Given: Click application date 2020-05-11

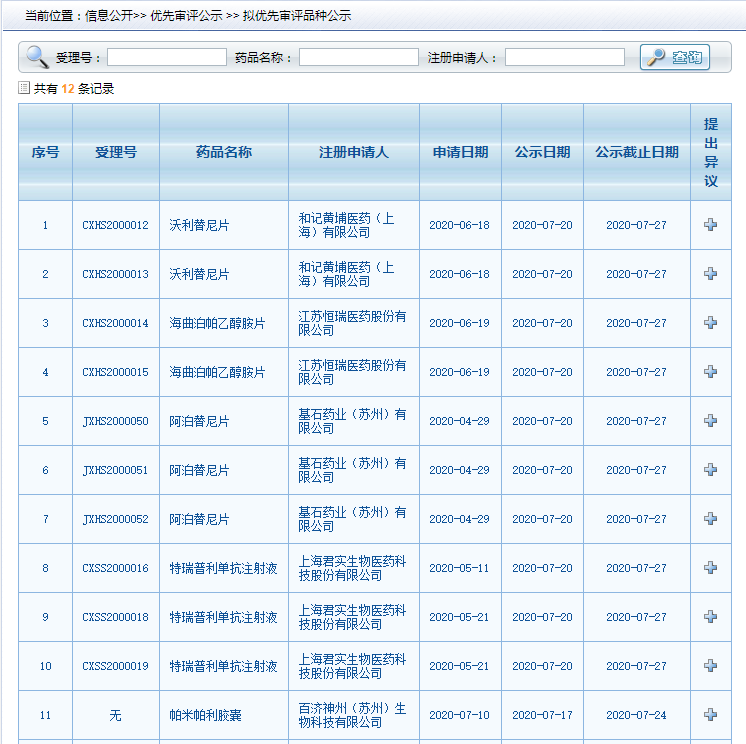Looking at the screenshot, I should pyautogui.click(x=460, y=568).
